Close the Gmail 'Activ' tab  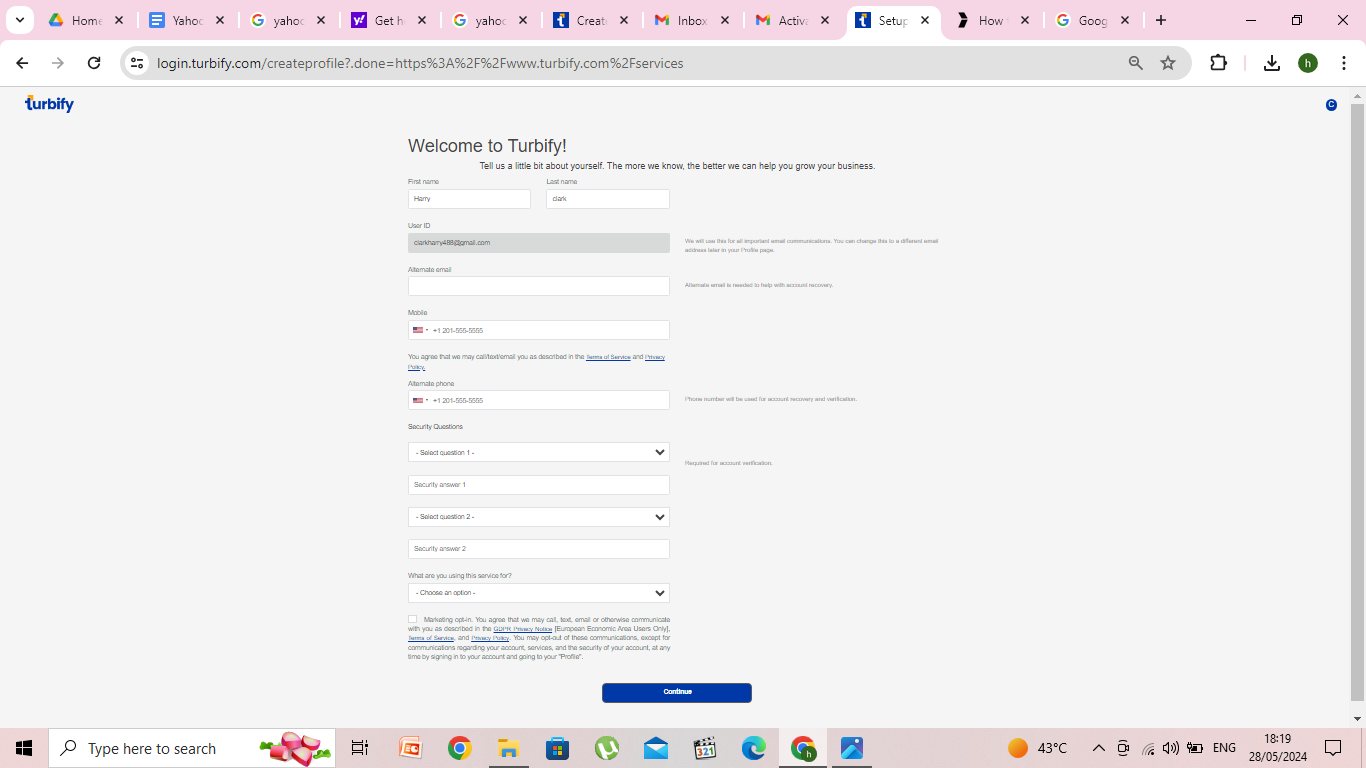tap(823, 20)
